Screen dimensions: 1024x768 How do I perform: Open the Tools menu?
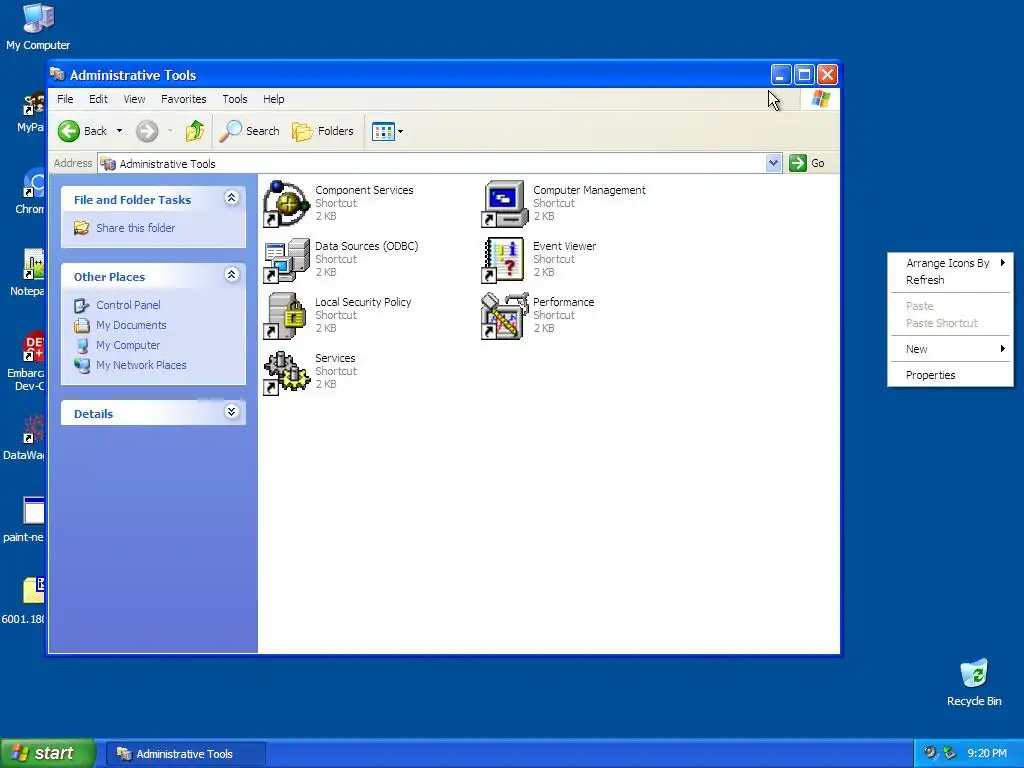pos(234,99)
